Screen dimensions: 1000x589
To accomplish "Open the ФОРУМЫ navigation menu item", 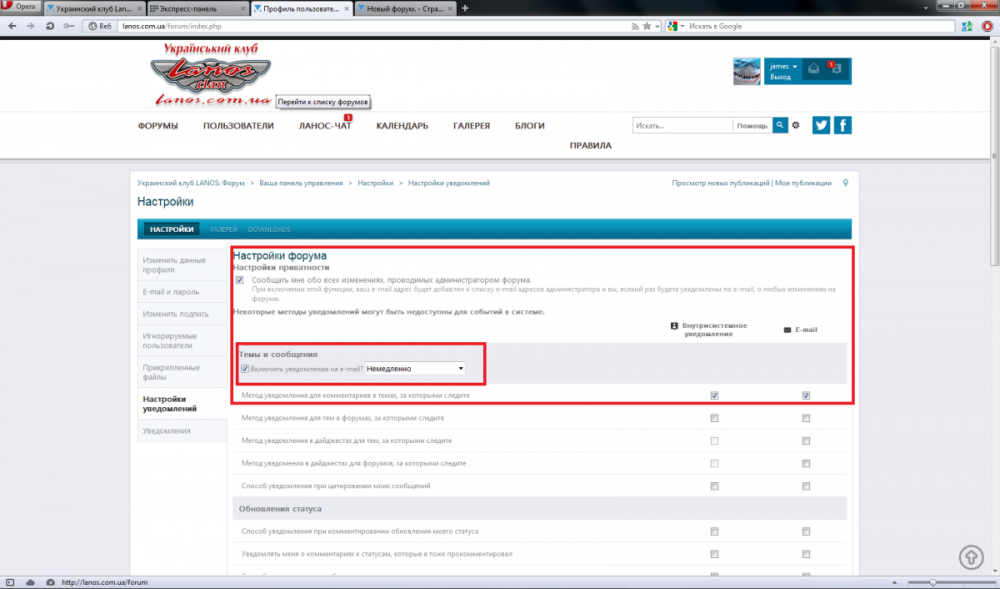I will point(157,126).
